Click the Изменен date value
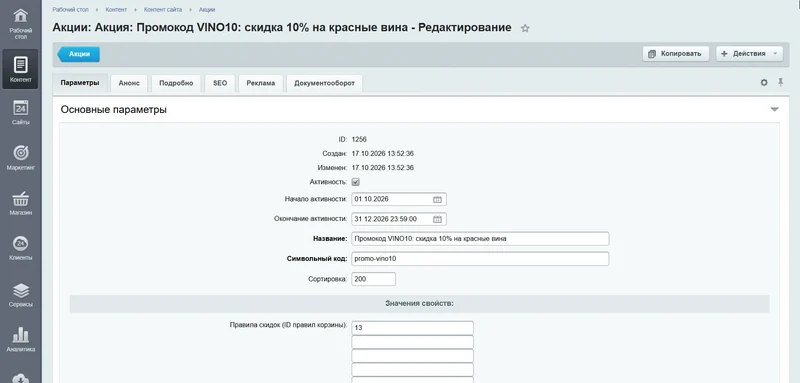Screen dimensions: 800x383 383,168
